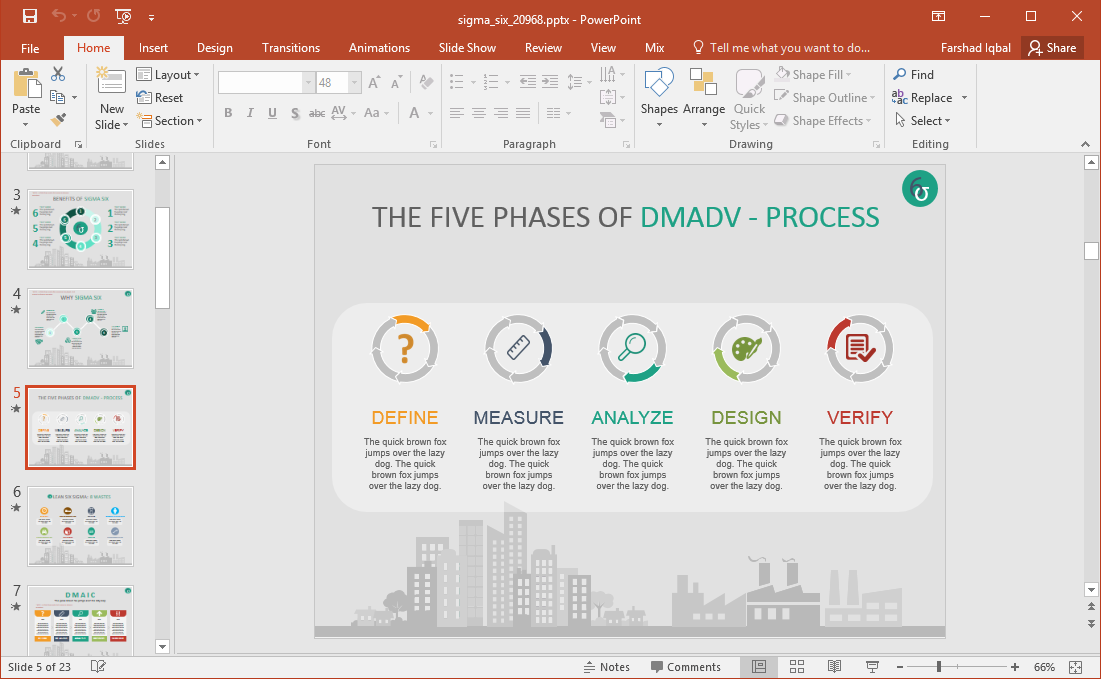Click the zoom level showing 66%
This screenshot has width=1101, height=679.
[1044, 666]
